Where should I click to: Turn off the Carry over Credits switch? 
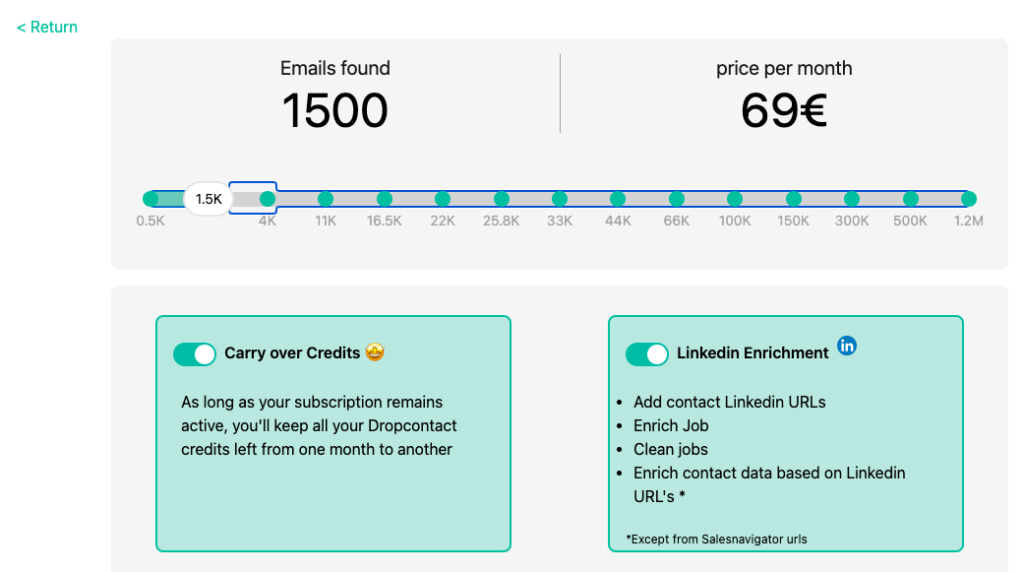pyautogui.click(x=194, y=354)
